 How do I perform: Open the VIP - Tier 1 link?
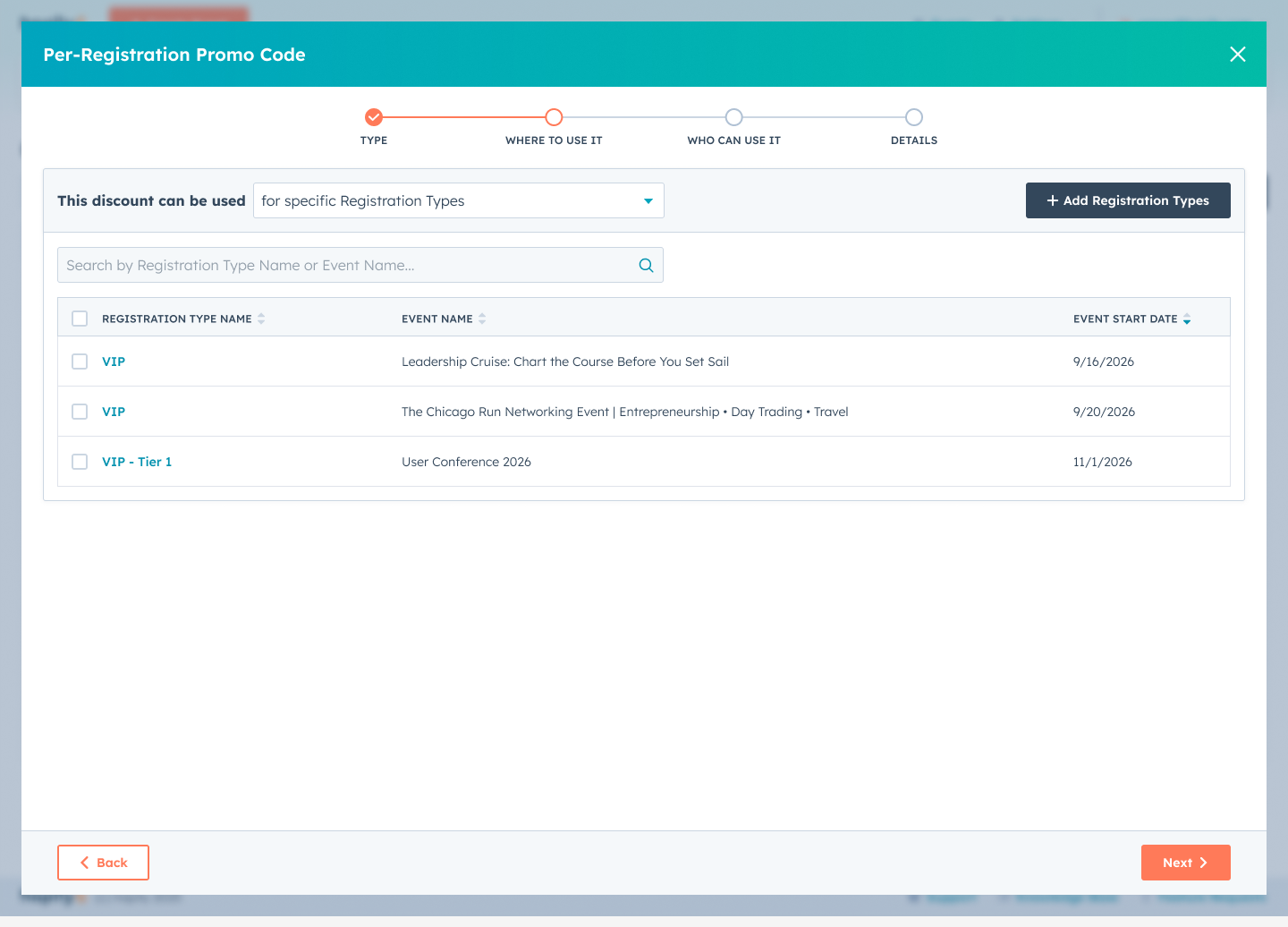(x=137, y=462)
